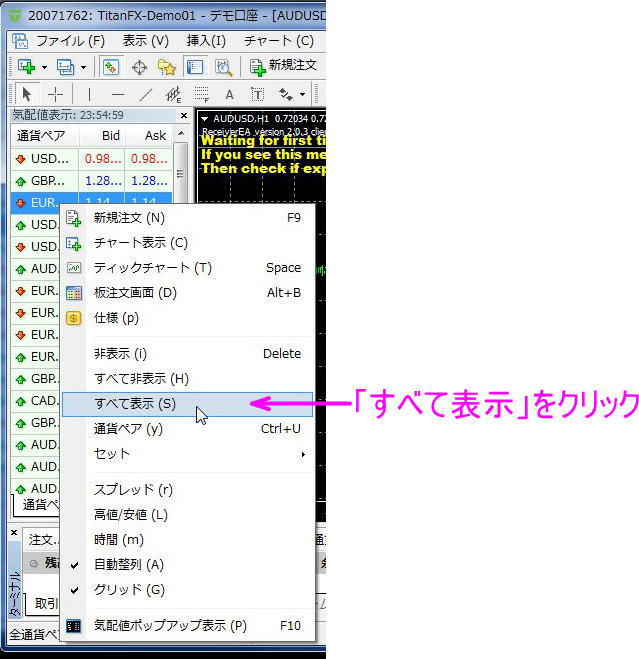Screen dimensions: 639x659
Task: Select the text label T tool
Action: (x=257, y=94)
